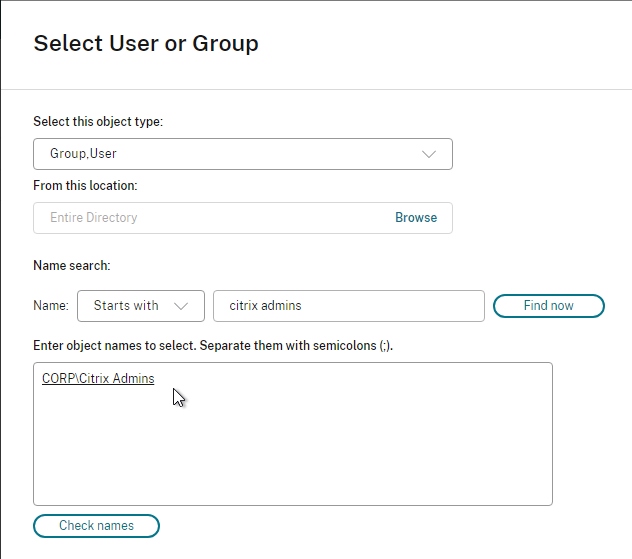
Task: Click the Entire Directory placeholder text
Action: 94,218
